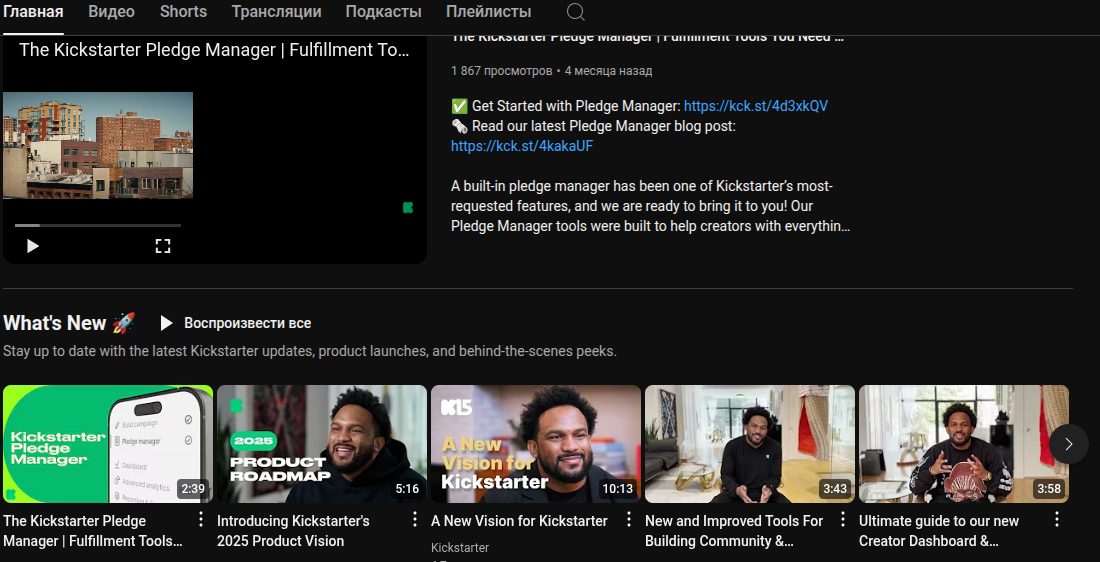The width and height of the screenshot is (1100, 562).
Task: Switch to the Трансляции tab
Action: tap(276, 12)
